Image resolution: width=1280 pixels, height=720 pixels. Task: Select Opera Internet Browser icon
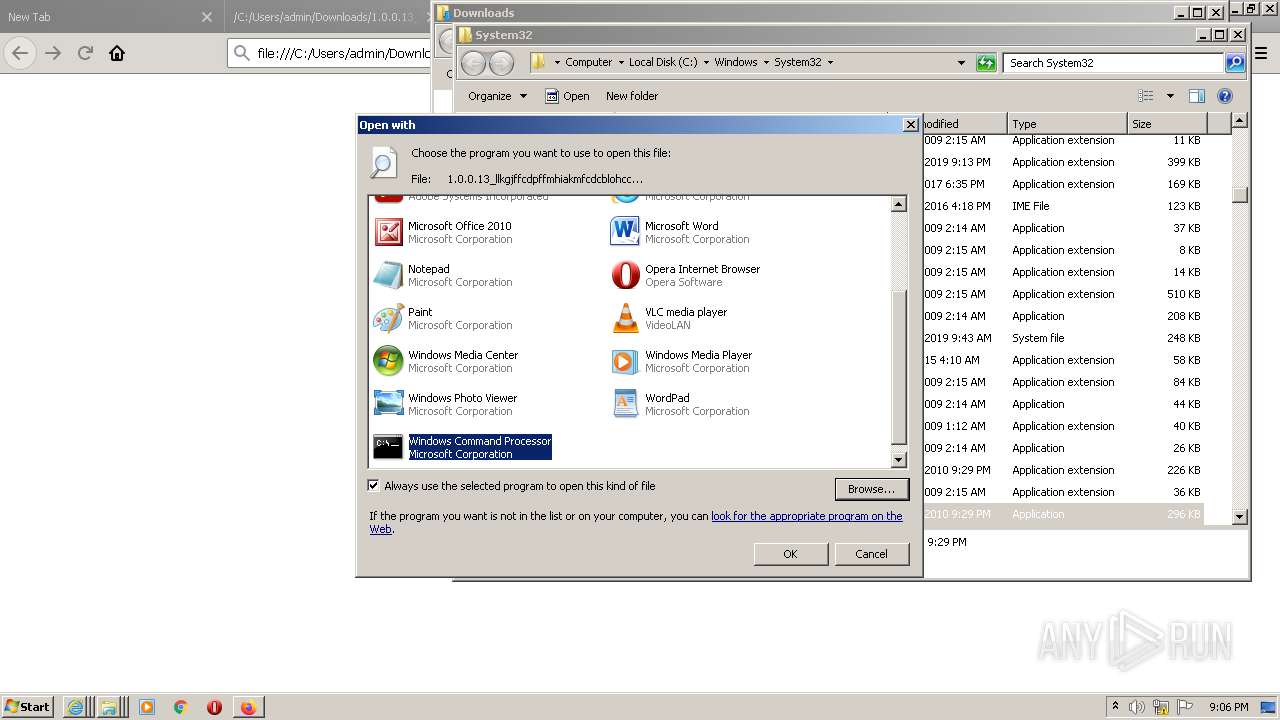(x=625, y=275)
